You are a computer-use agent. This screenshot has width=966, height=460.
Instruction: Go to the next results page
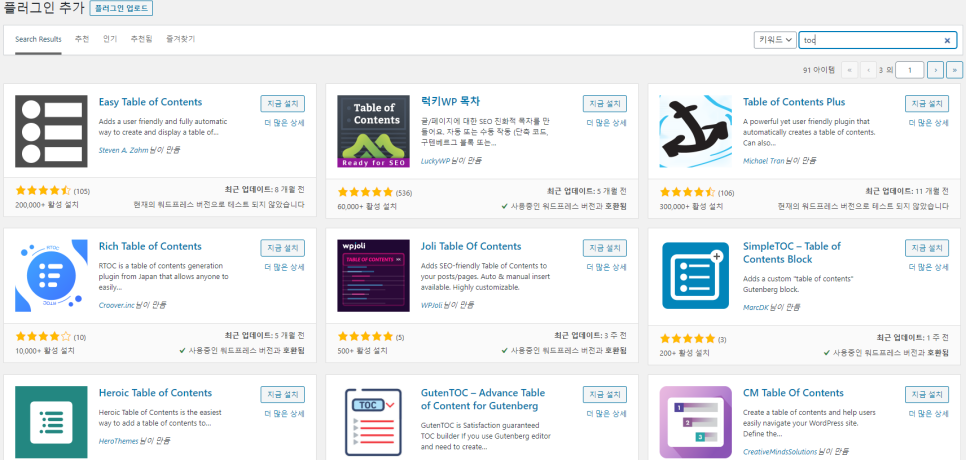coord(935,70)
